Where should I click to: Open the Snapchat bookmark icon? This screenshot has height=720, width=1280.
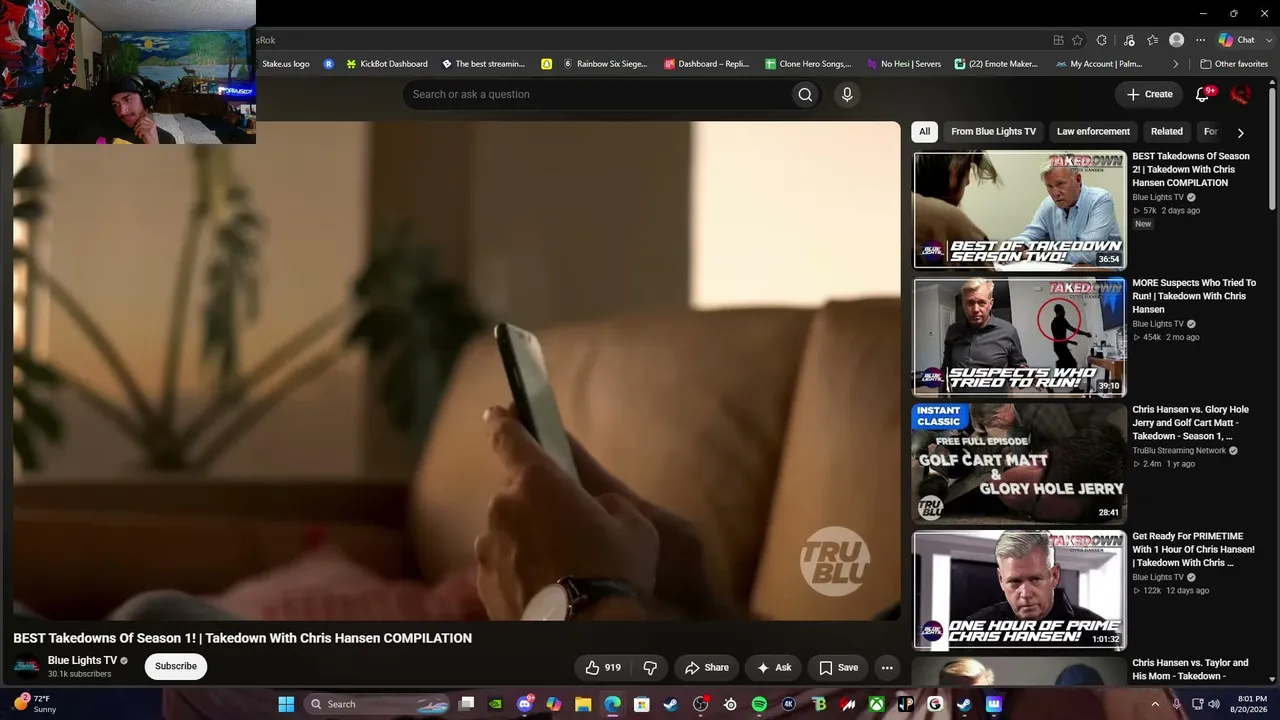click(546, 64)
